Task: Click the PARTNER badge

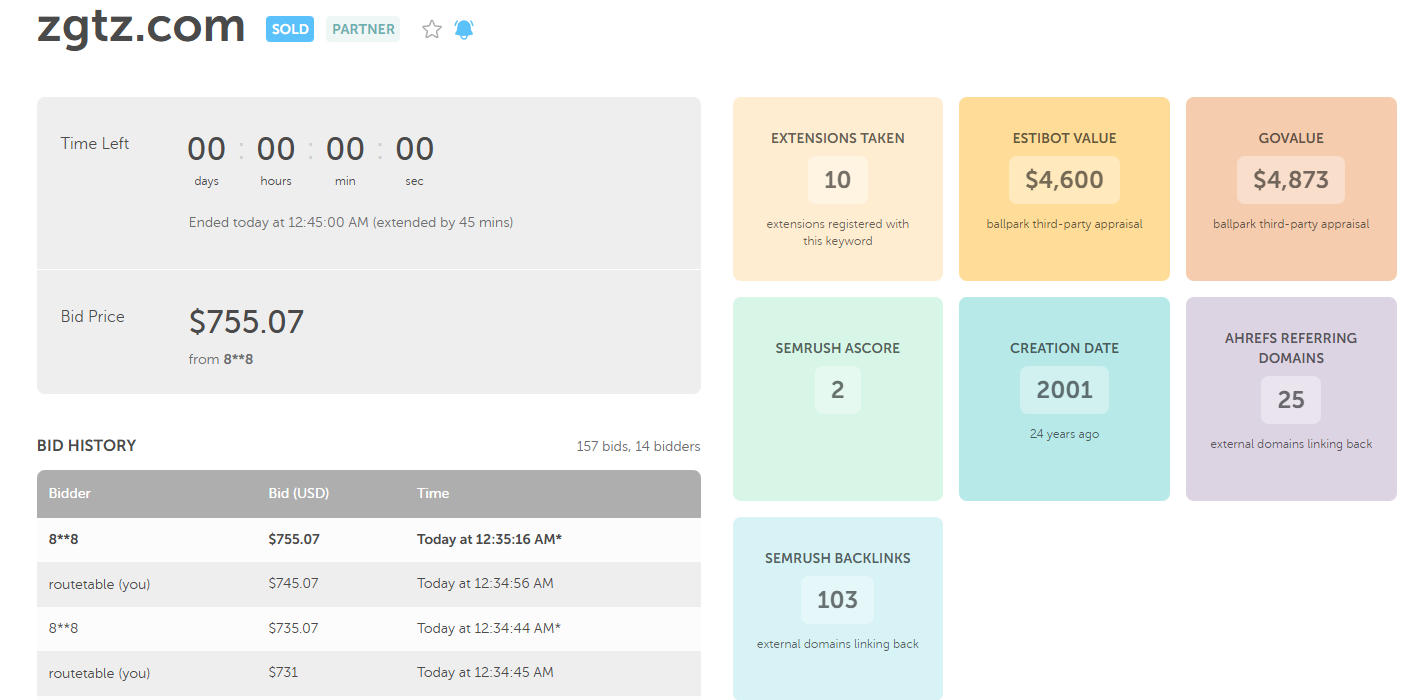Action: tap(363, 29)
